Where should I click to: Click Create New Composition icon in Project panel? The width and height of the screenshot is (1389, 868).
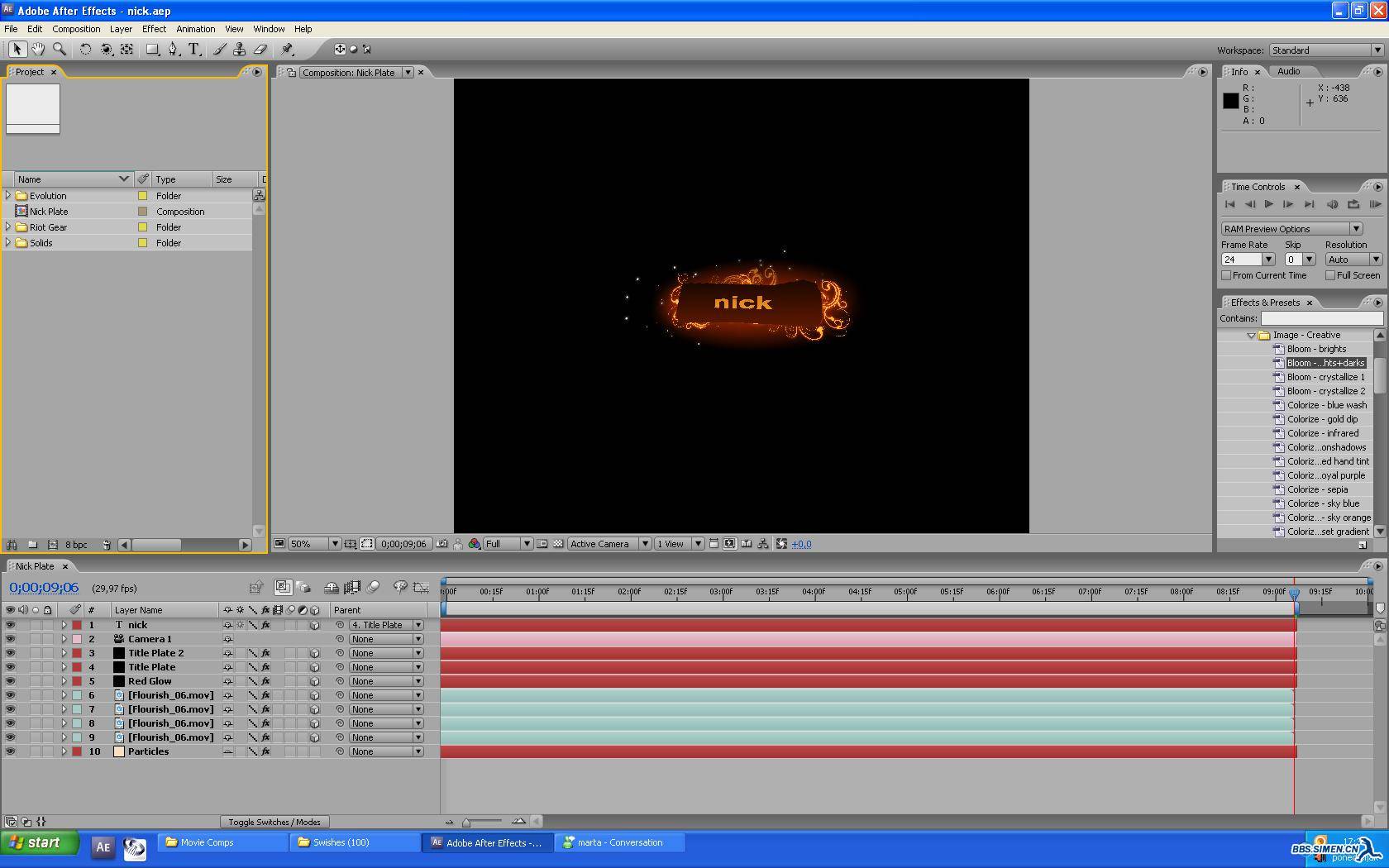(x=52, y=545)
